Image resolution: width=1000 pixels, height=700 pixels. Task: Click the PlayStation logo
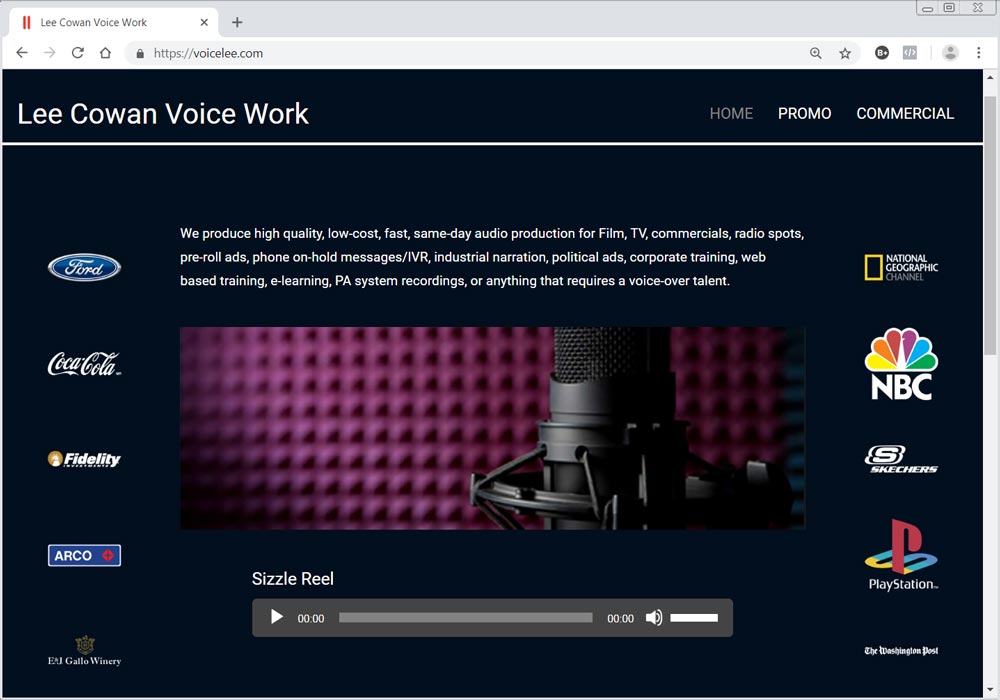click(x=901, y=555)
